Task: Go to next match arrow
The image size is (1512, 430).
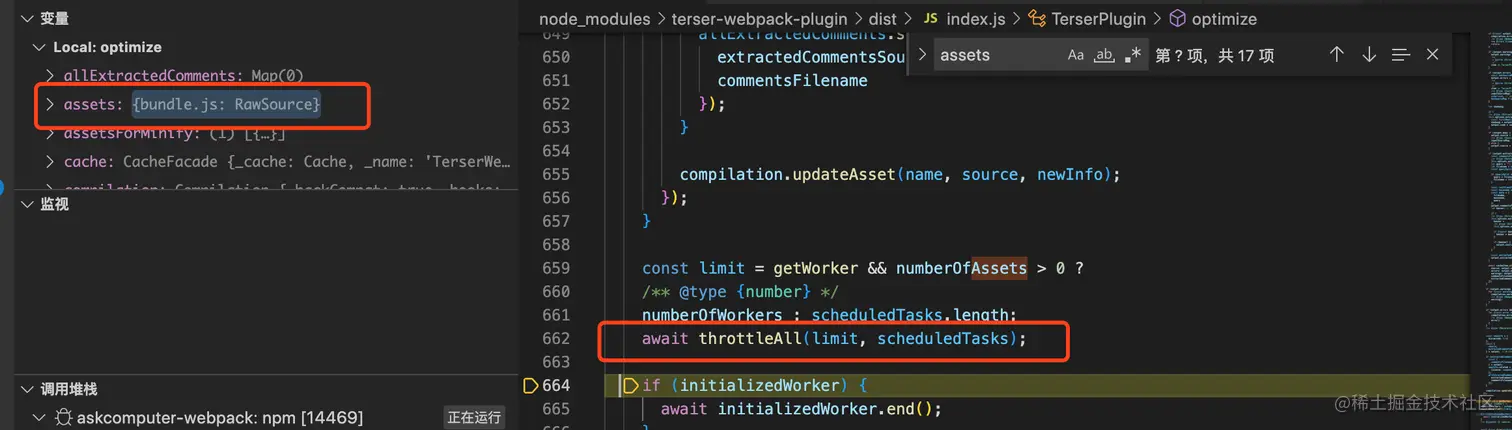Action: click(x=1369, y=55)
